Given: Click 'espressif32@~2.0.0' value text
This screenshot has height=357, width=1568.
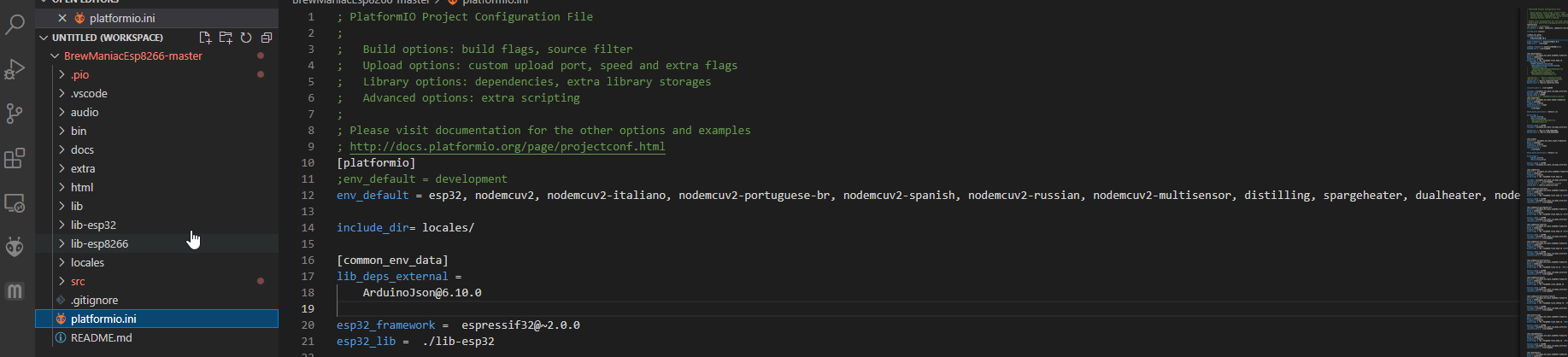Looking at the screenshot, I should click(x=520, y=325).
